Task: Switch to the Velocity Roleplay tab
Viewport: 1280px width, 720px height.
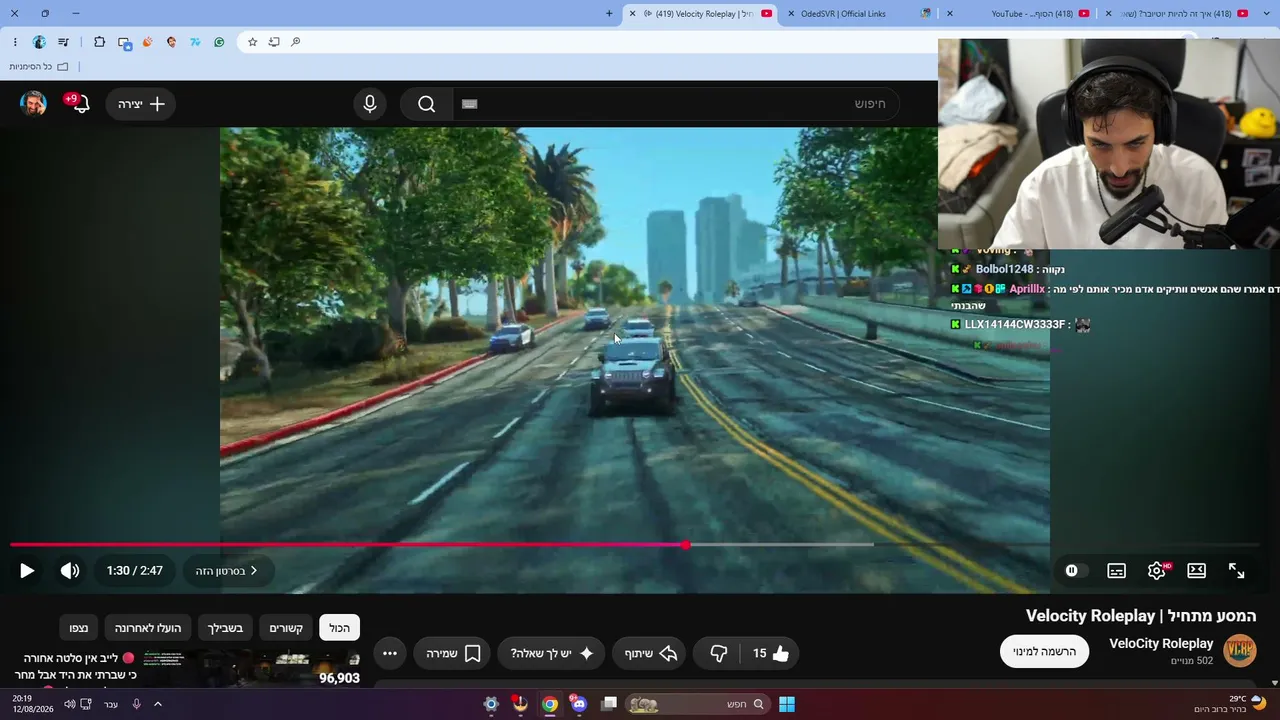Action: 700,14
